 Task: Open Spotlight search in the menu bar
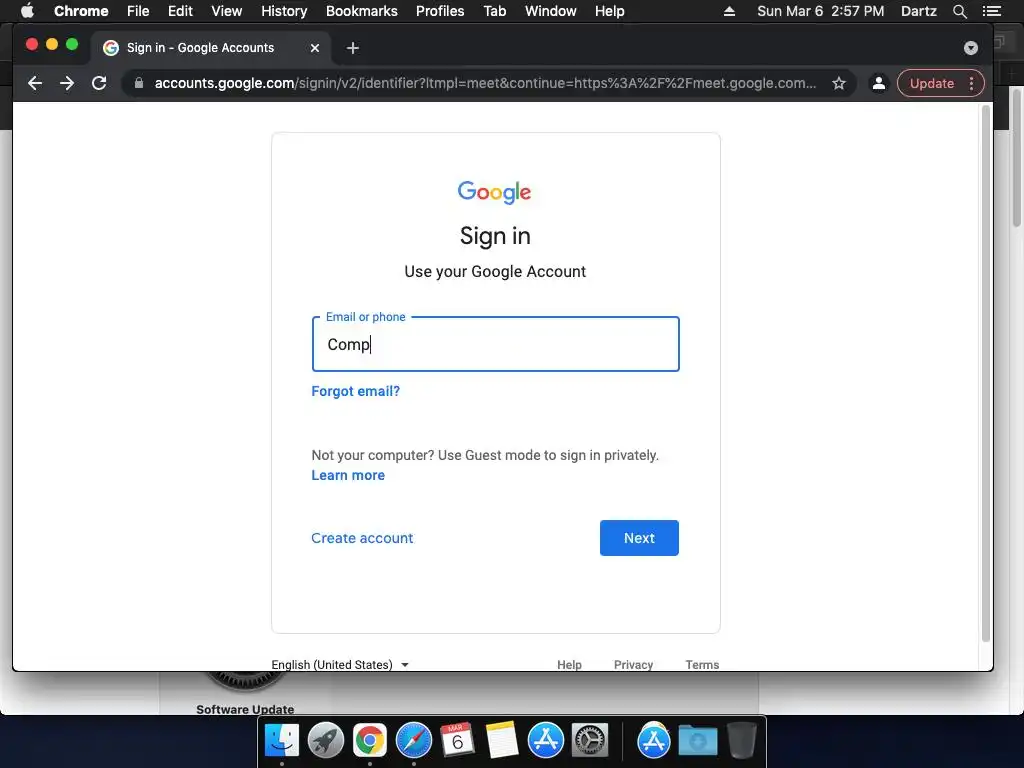(x=959, y=11)
